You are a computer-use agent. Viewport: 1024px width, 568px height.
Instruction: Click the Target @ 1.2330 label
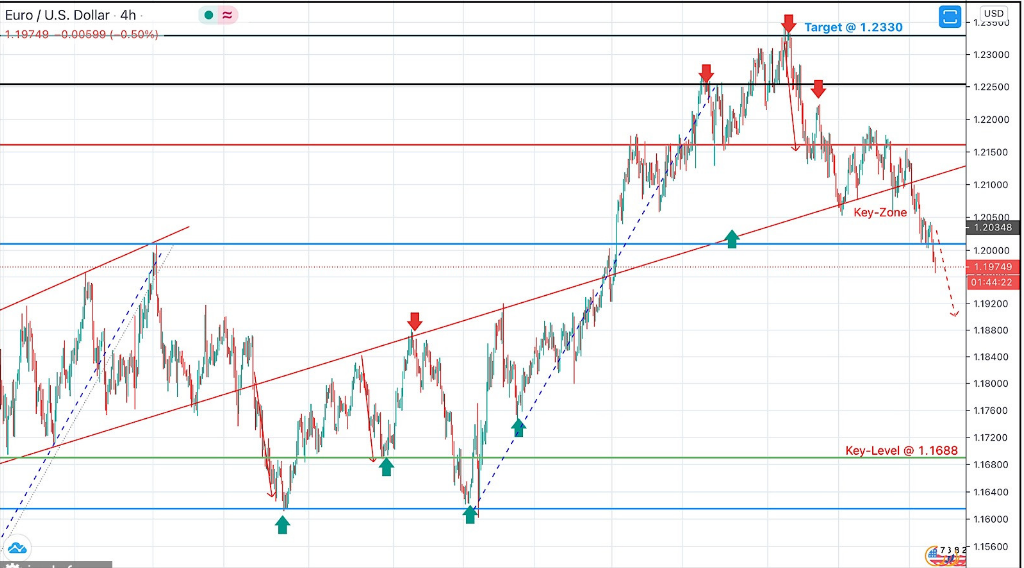point(853,27)
